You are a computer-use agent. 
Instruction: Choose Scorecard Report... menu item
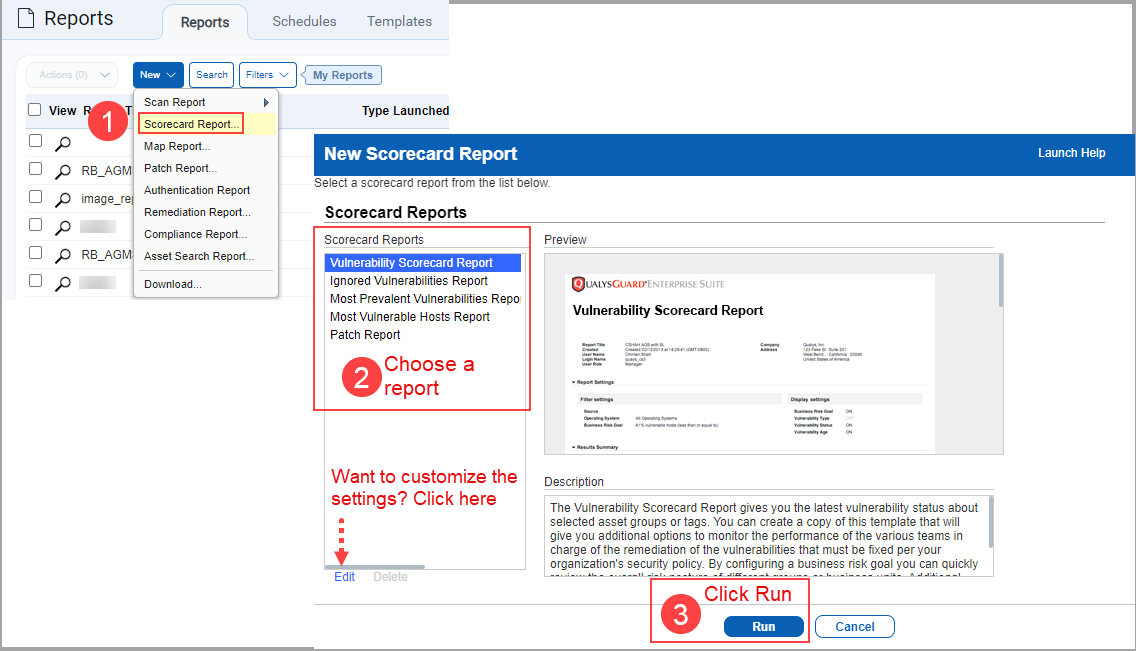click(191, 124)
